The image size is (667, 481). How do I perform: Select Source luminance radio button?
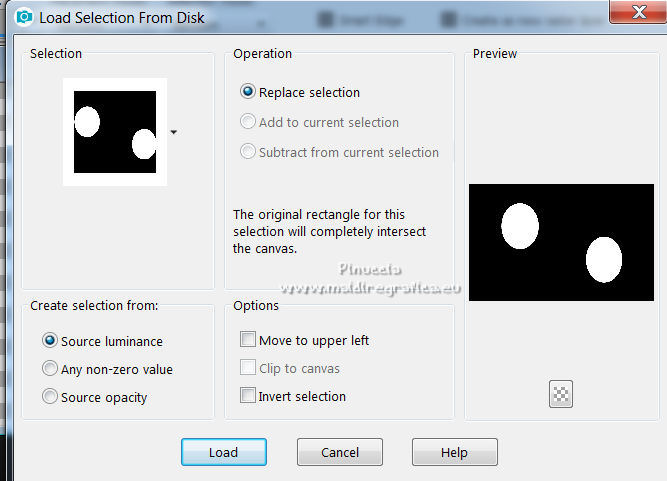click(x=50, y=341)
